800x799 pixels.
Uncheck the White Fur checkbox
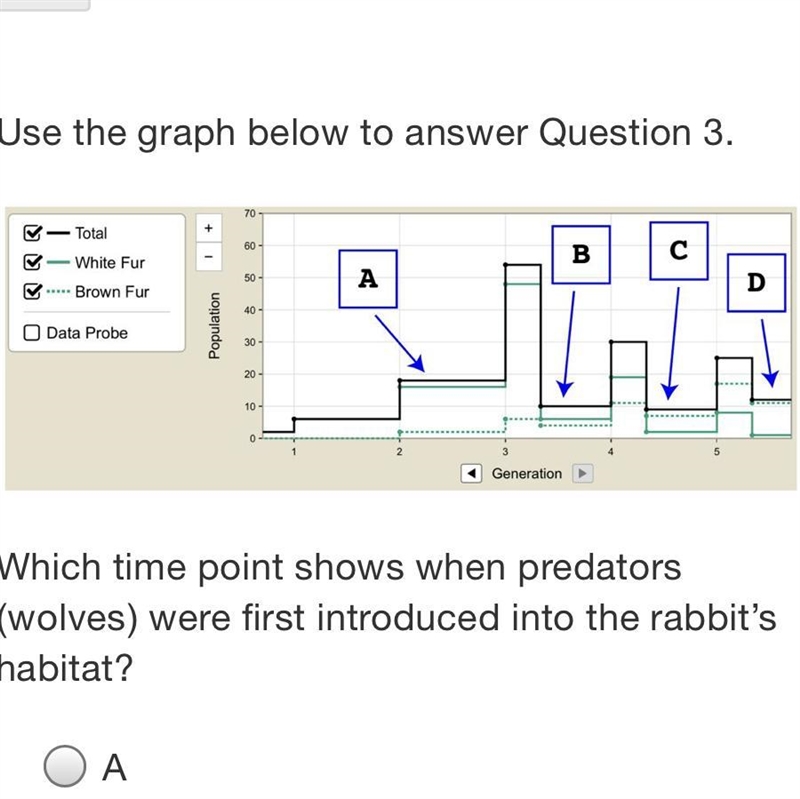(x=32, y=262)
